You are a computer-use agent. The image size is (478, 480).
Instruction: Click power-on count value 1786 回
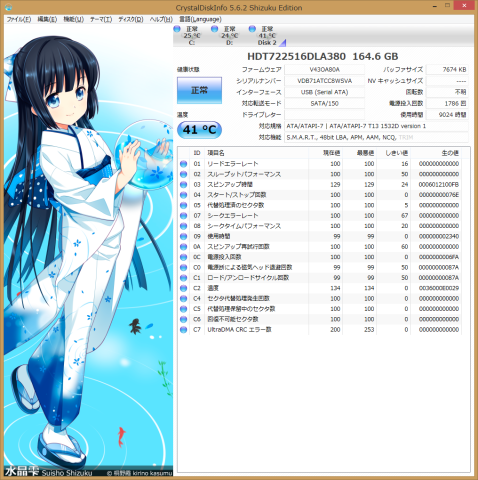coord(447,104)
